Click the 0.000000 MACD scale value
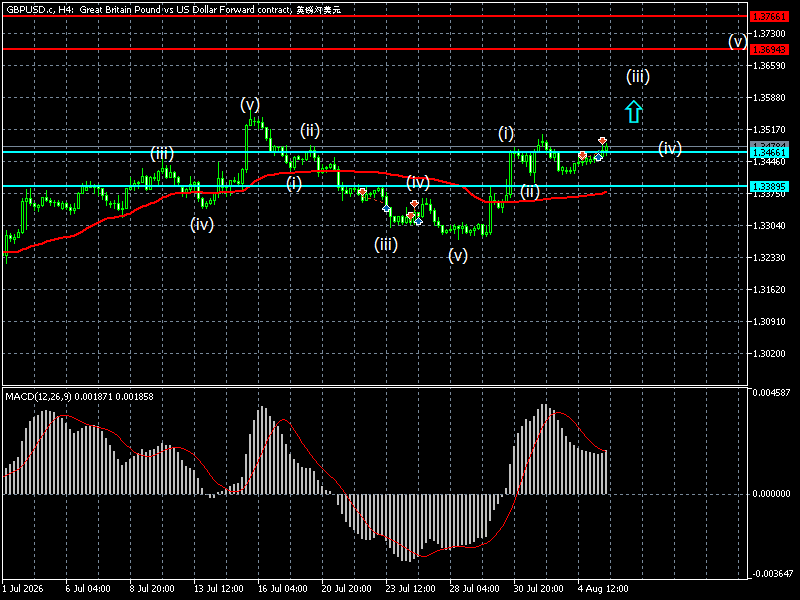Screen dimensions: 800x600 [771, 494]
